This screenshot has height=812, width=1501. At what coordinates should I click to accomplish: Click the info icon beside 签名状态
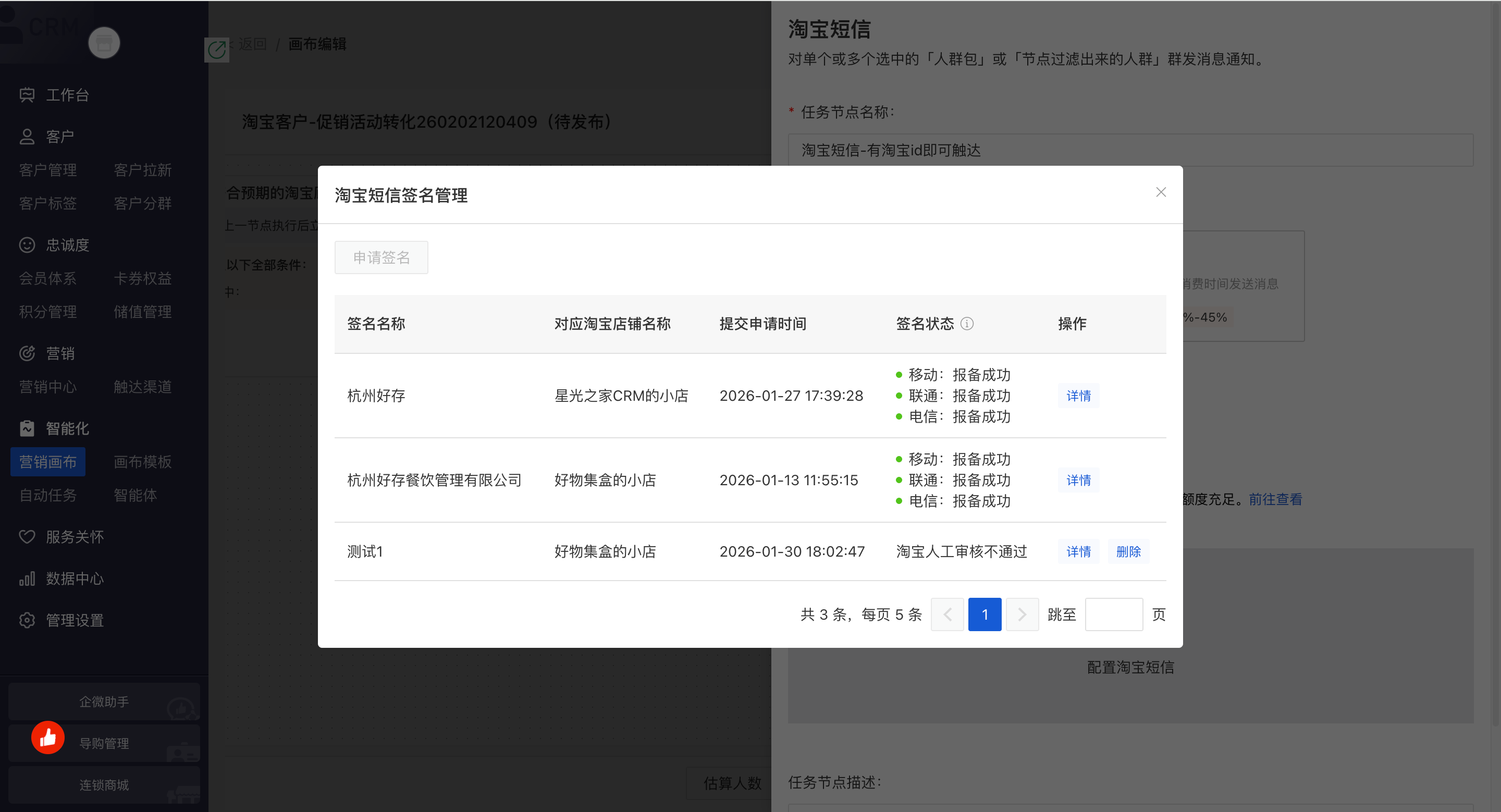point(967,323)
